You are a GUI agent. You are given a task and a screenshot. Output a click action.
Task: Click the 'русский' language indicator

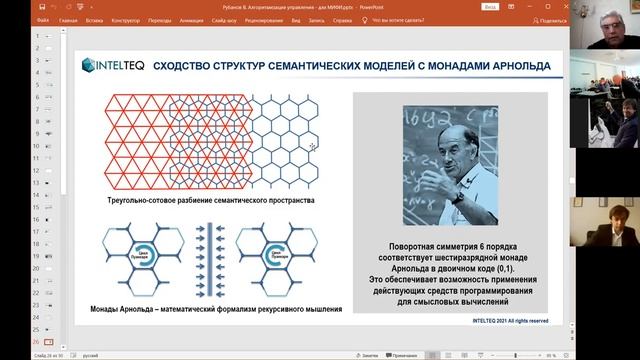pos(90,356)
